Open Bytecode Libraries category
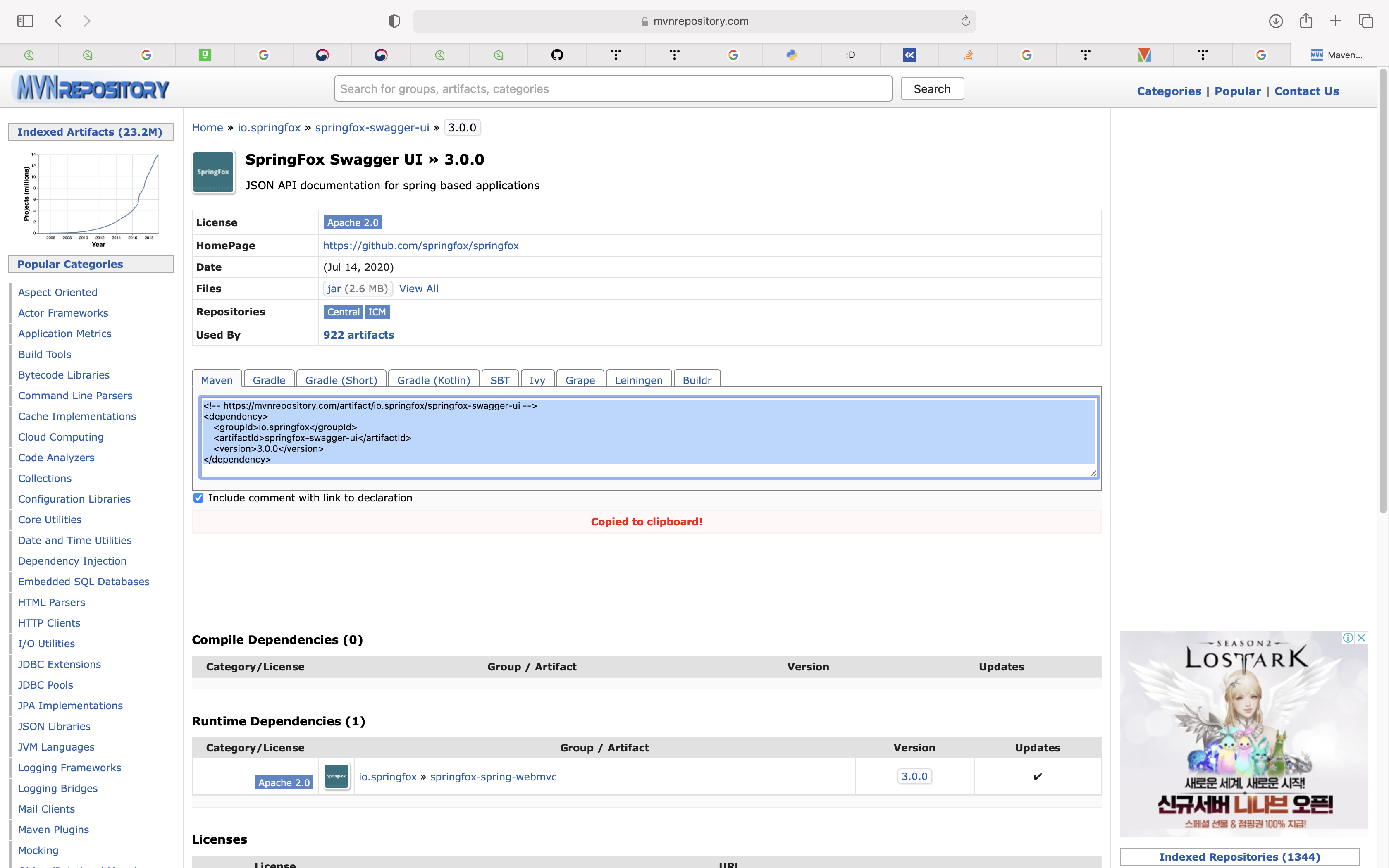The width and height of the screenshot is (1389, 868). click(x=64, y=374)
